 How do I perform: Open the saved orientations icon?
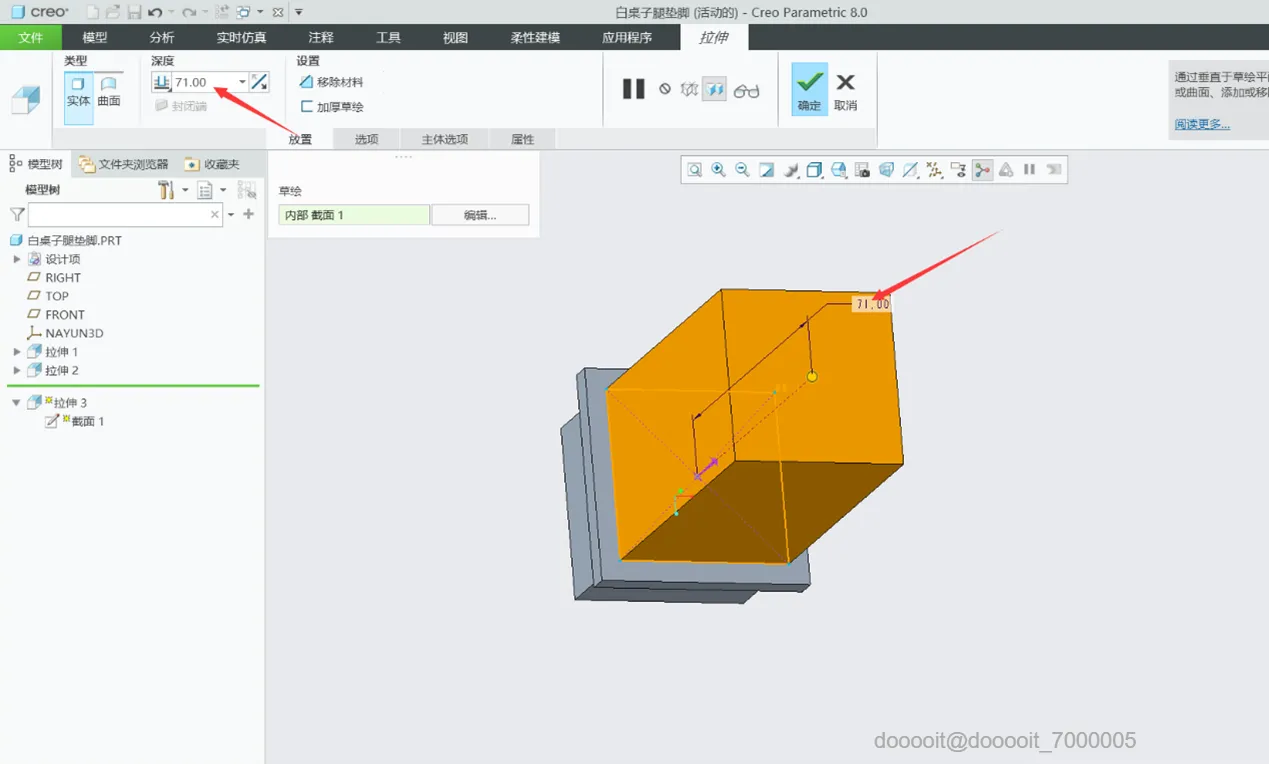tap(838, 170)
